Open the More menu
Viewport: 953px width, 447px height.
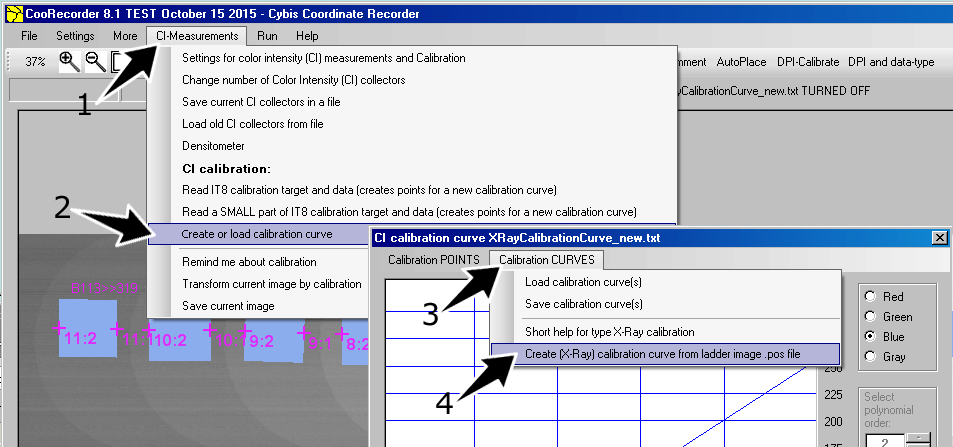click(125, 36)
